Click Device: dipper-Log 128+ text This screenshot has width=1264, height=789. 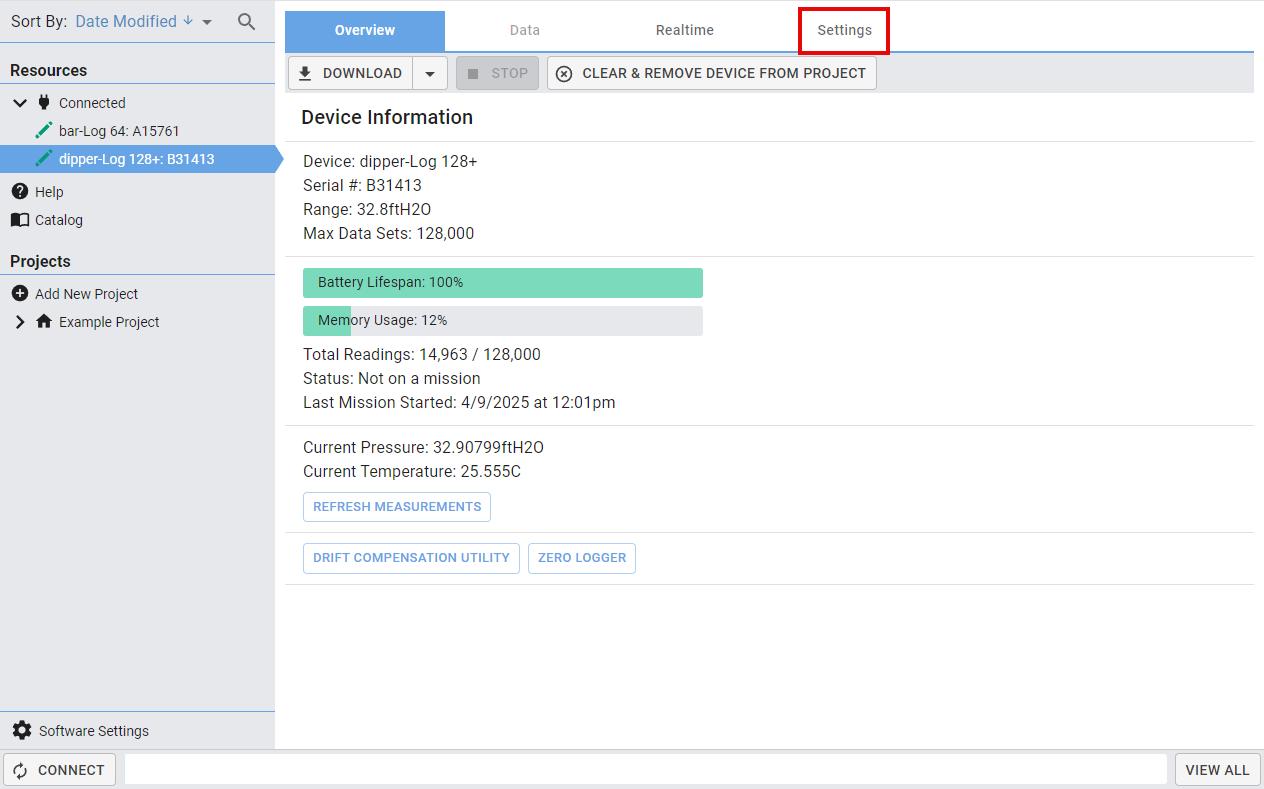coord(390,161)
